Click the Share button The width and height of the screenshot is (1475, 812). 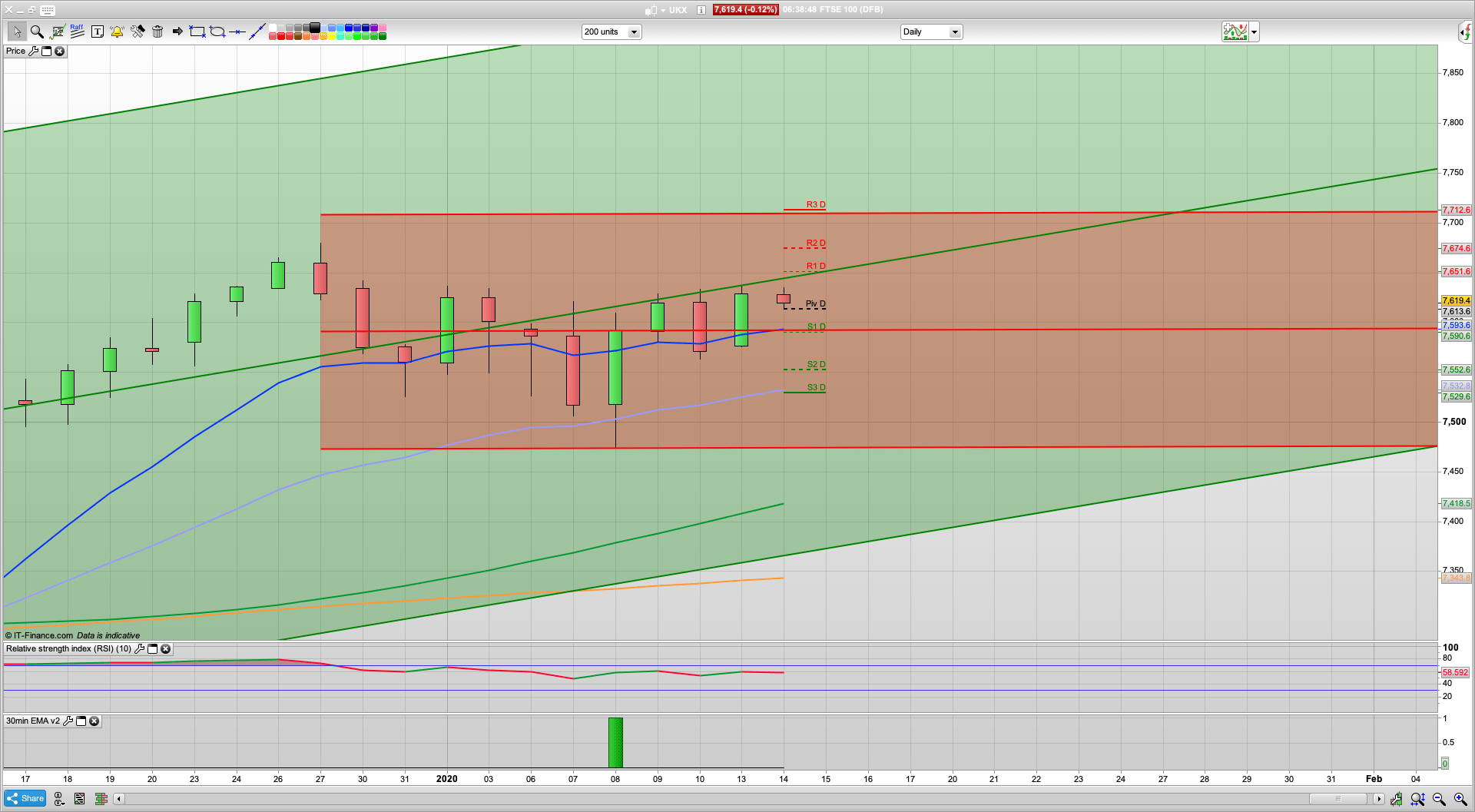coord(25,799)
